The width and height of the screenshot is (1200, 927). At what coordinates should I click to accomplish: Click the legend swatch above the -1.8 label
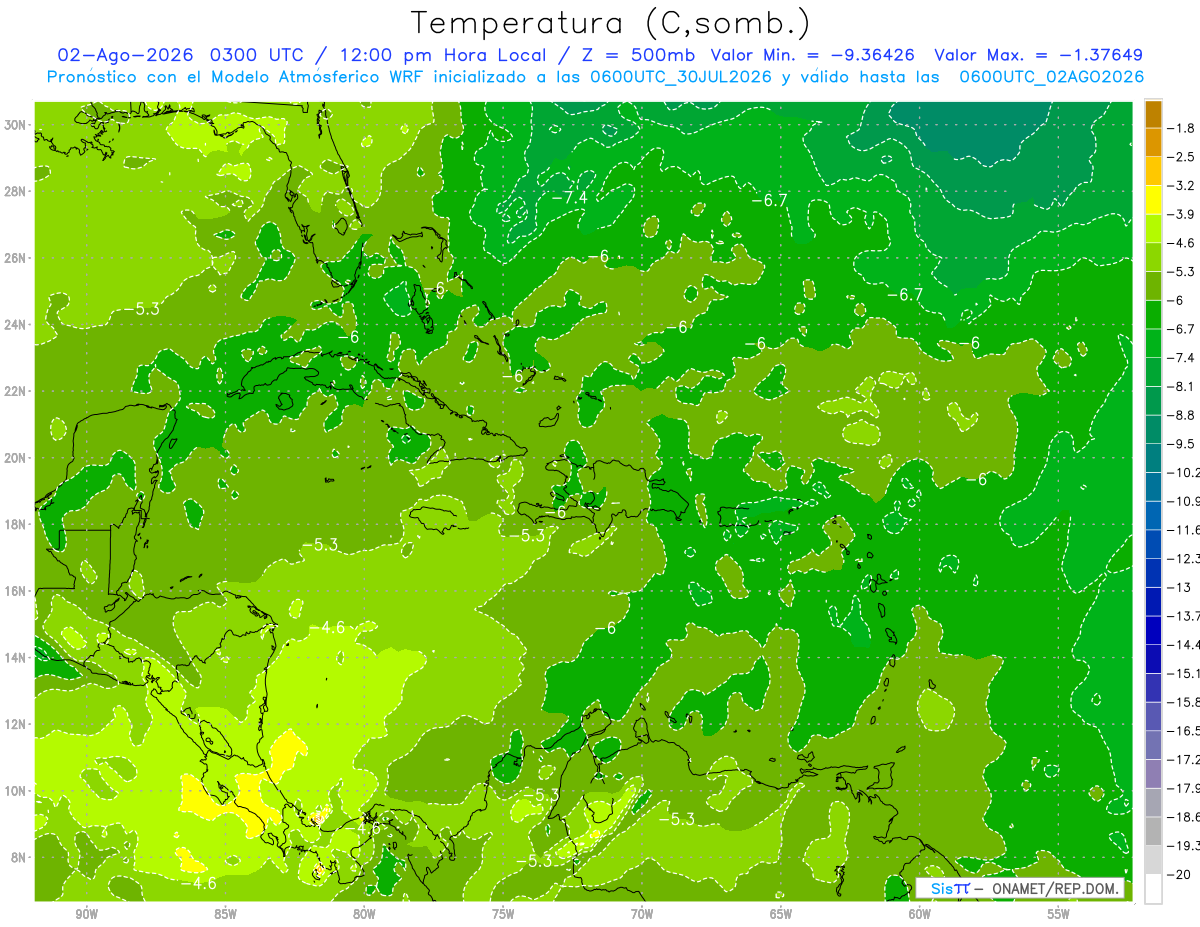click(x=1153, y=113)
